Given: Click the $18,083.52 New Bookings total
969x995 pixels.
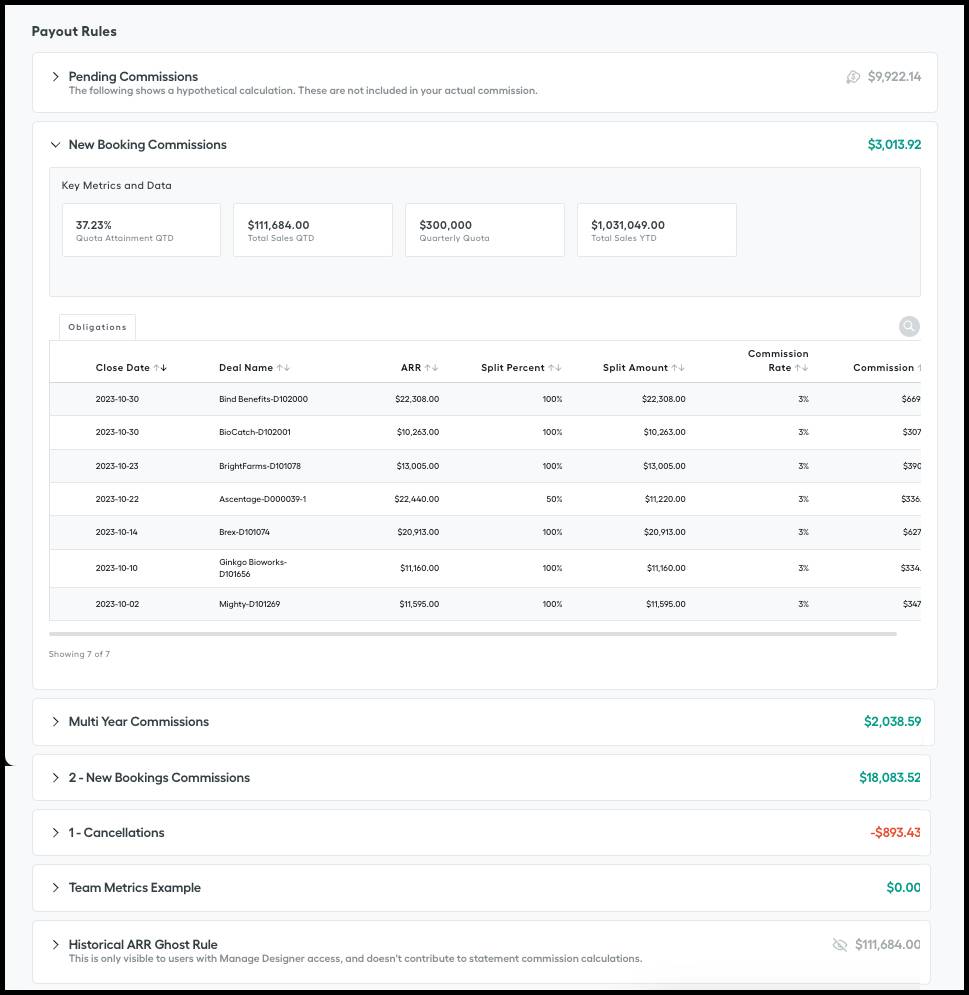Looking at the screenshot, I should click(x=890, y=777).
